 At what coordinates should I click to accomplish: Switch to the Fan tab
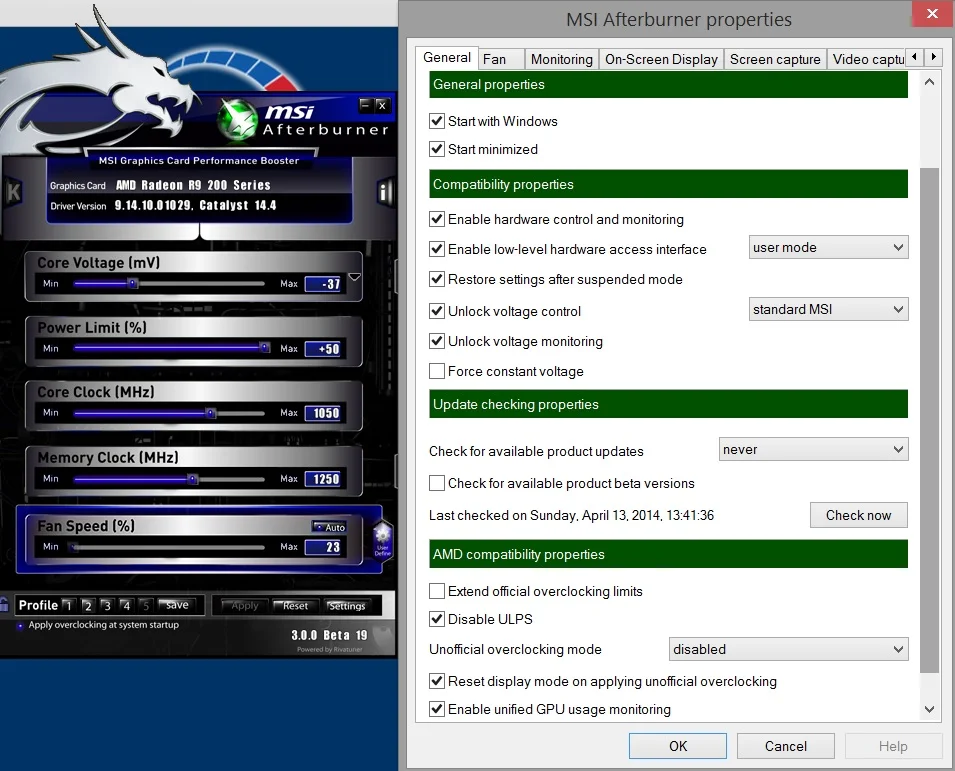pos(501,59)
